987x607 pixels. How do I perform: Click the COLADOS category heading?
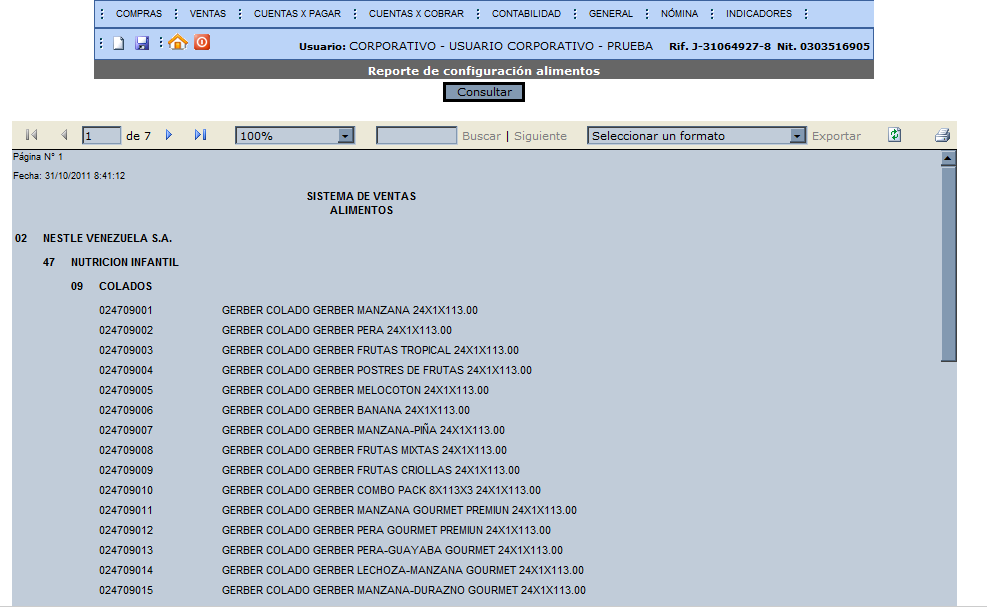pos(125,286)
